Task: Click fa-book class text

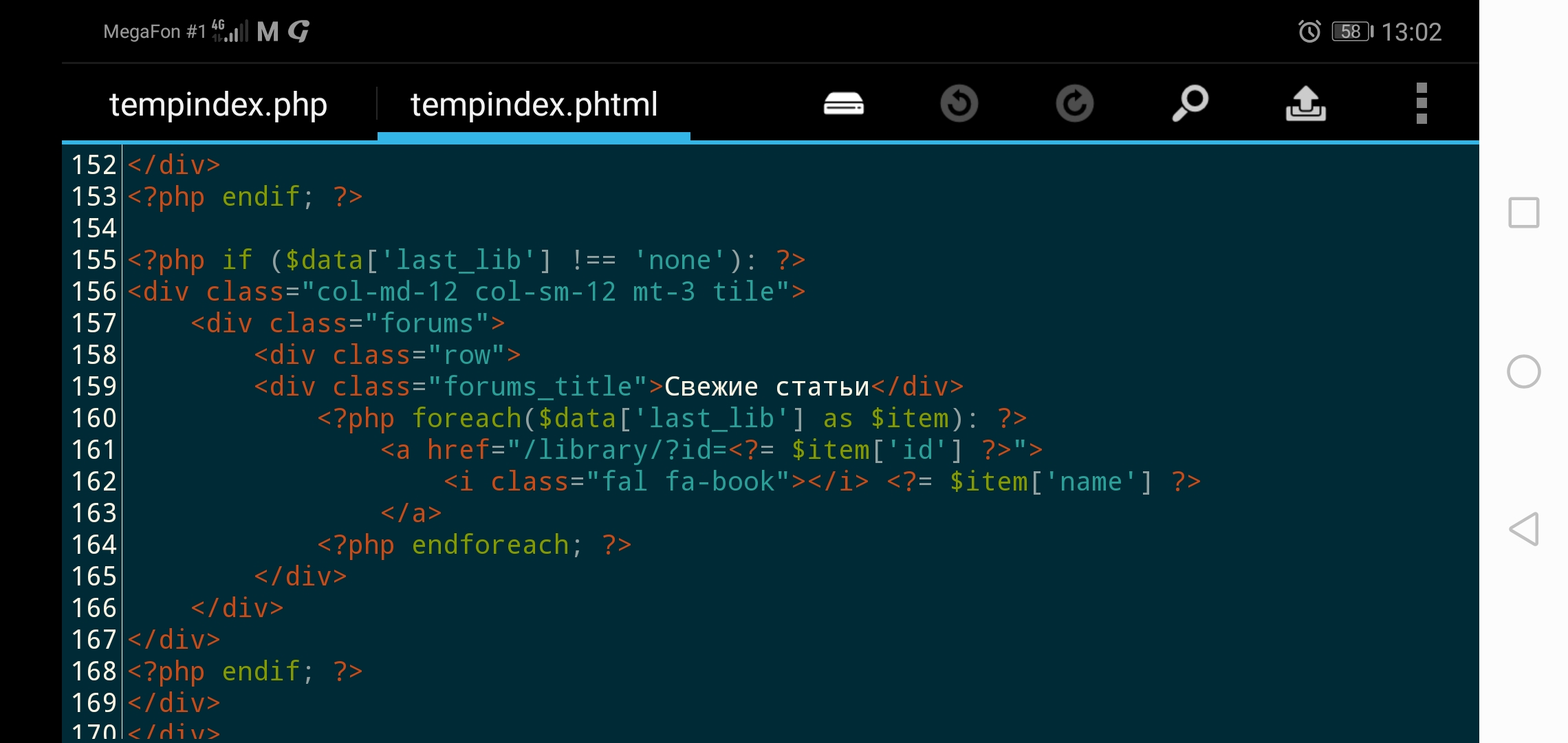Action: (719, 482)
